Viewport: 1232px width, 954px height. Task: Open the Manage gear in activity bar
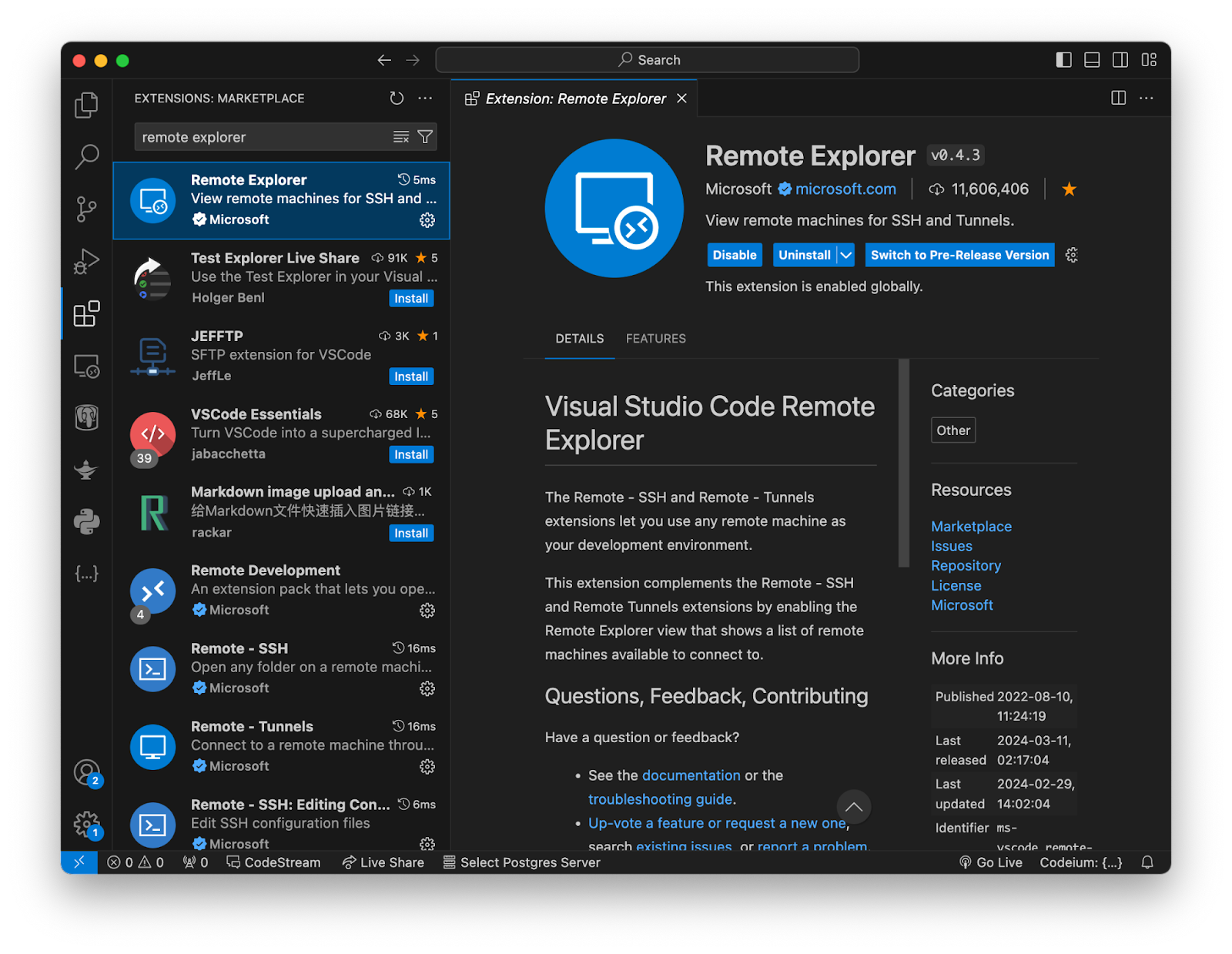86,824
